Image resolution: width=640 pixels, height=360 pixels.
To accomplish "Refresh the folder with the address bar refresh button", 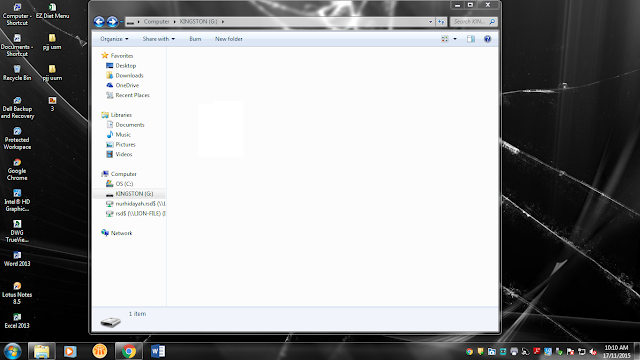I will pos(441,22).
